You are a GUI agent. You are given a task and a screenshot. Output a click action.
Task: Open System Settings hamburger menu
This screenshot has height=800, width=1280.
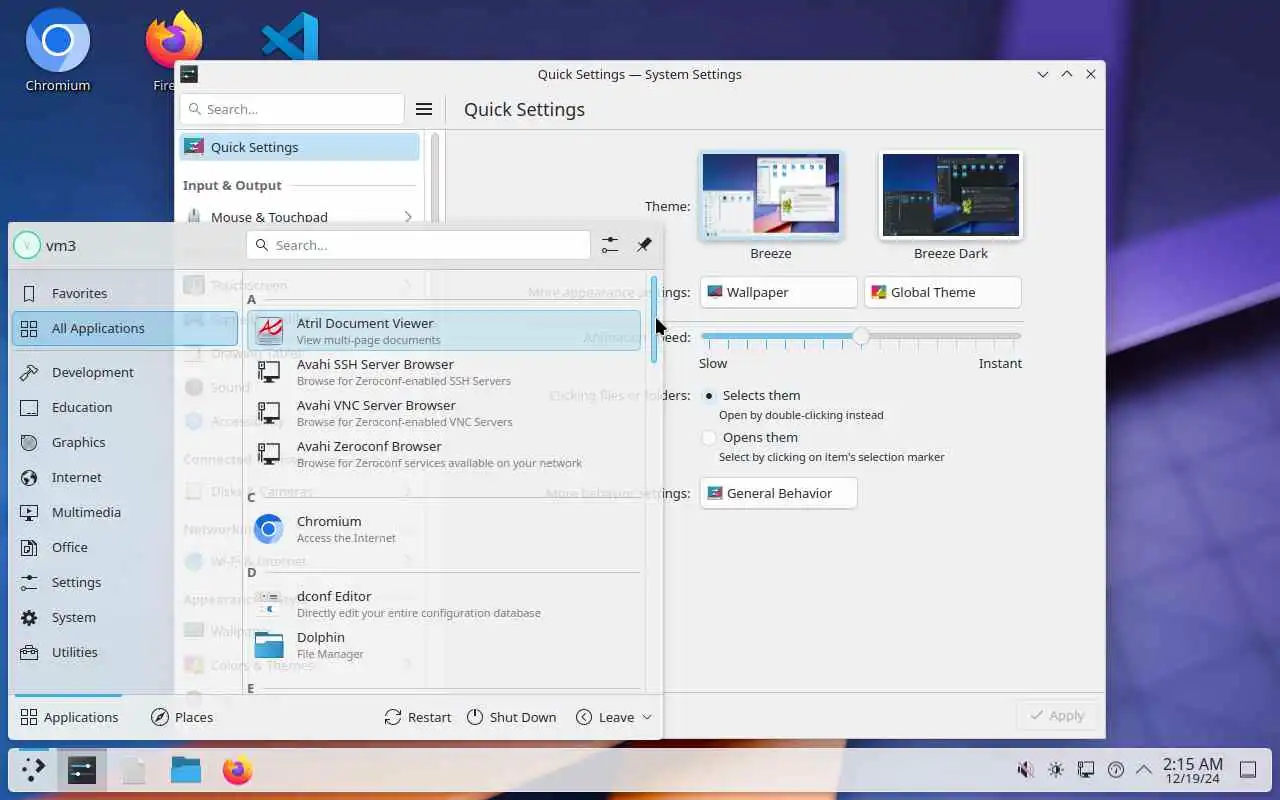pyautogui.click(x=424, y=109)
